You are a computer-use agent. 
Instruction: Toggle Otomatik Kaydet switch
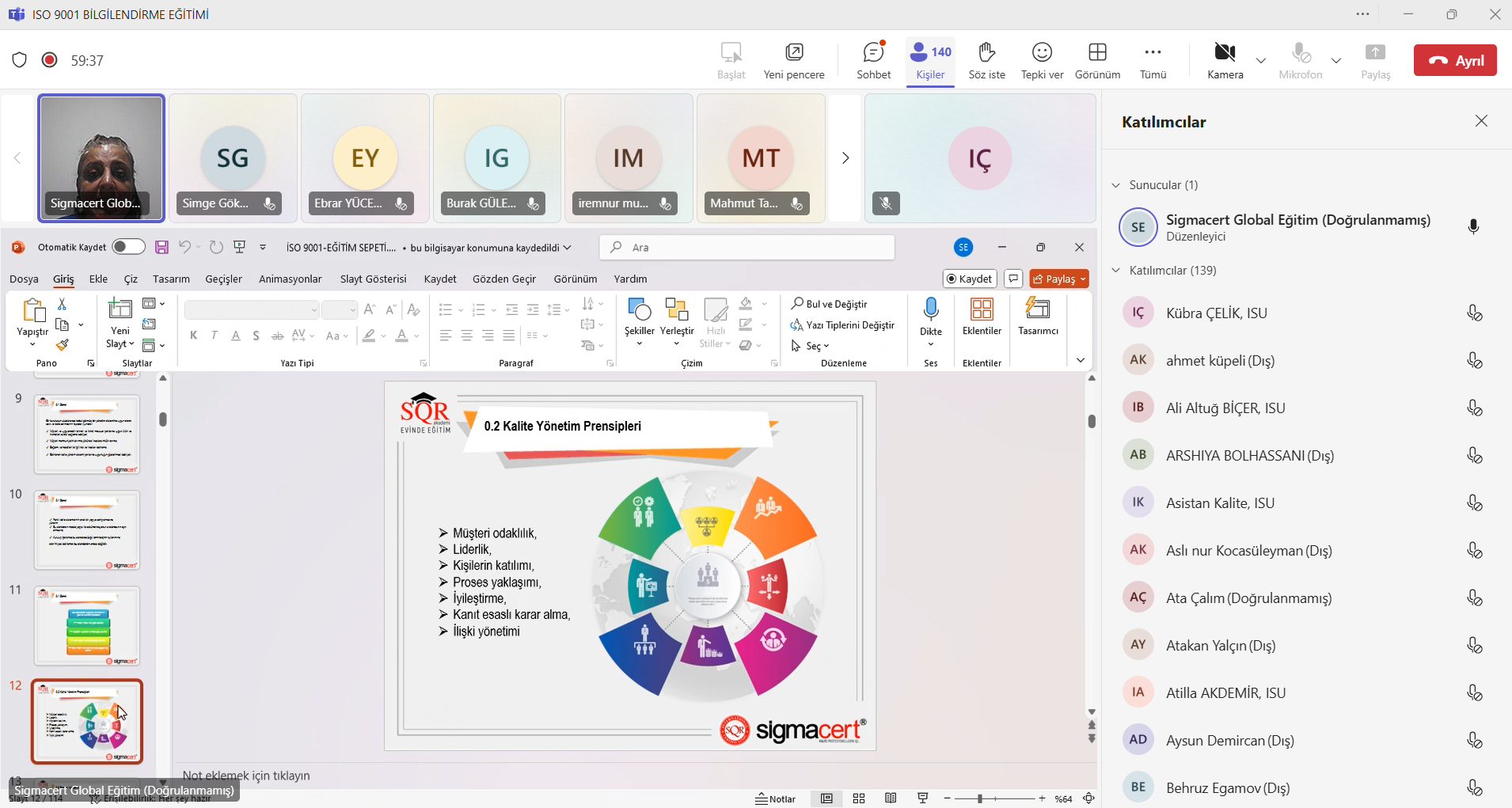(x=128, y=247)
